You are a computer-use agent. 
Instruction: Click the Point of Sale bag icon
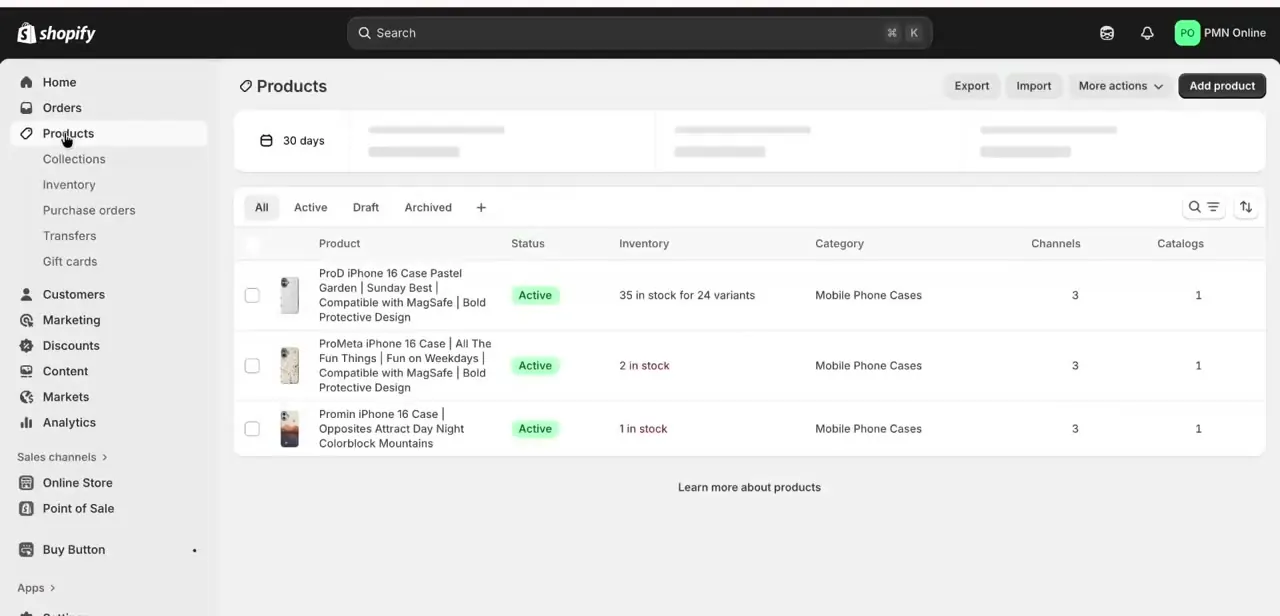(27, 508)
